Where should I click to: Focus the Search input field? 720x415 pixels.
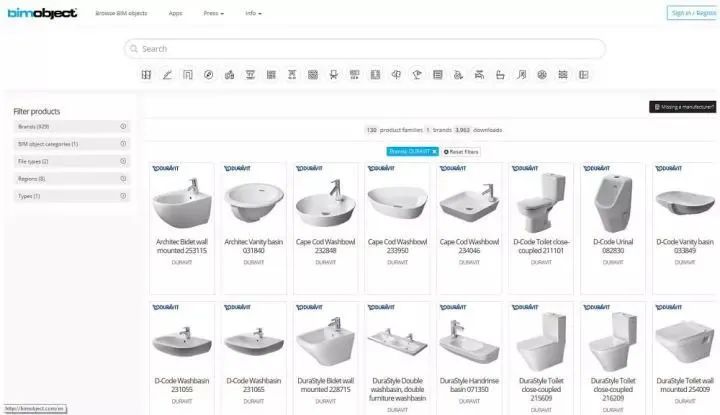(x=365, y=49)
